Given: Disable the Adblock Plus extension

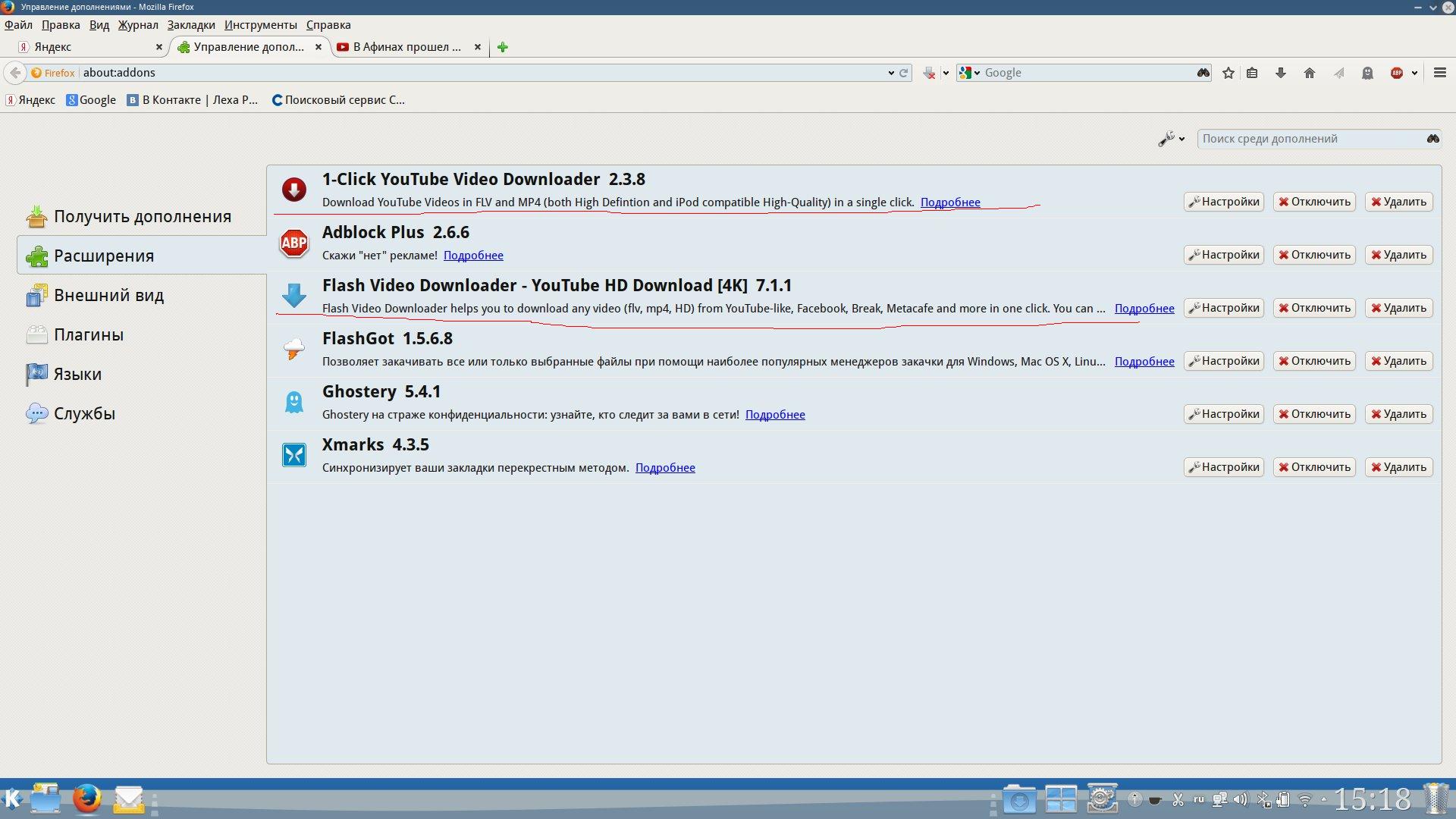Looking at the screenshot, I should tap(1313, 255).
